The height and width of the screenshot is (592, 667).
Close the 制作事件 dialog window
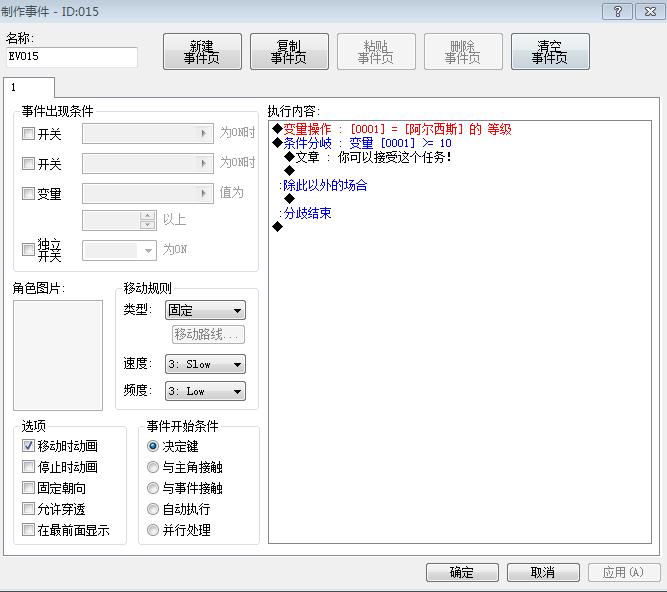click(x=650, y=11)
